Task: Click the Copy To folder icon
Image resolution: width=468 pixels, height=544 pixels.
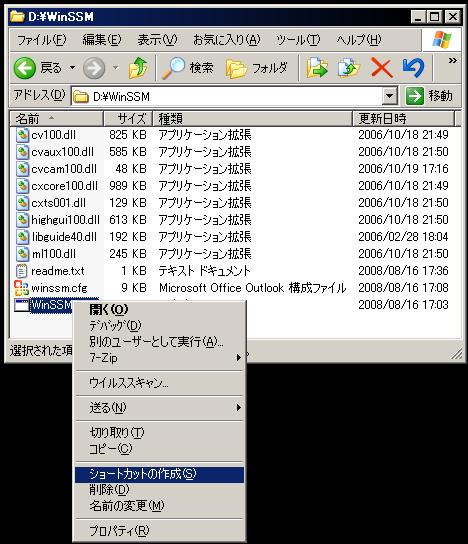Action: click(x=349, y=68)
